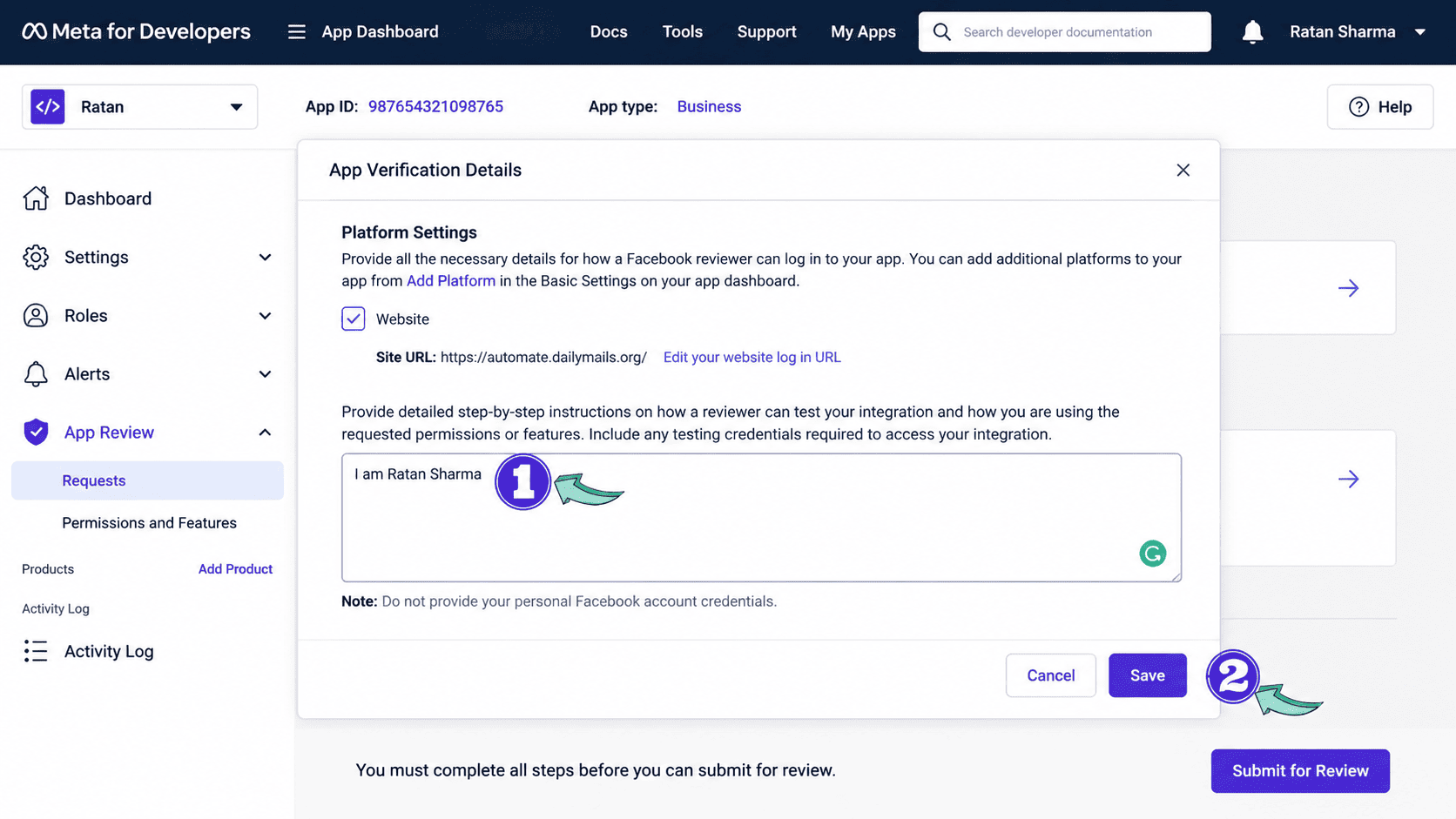
Task: Open Activity Log in sidebar
Action: pyautogui.click(x=109, y=651)
